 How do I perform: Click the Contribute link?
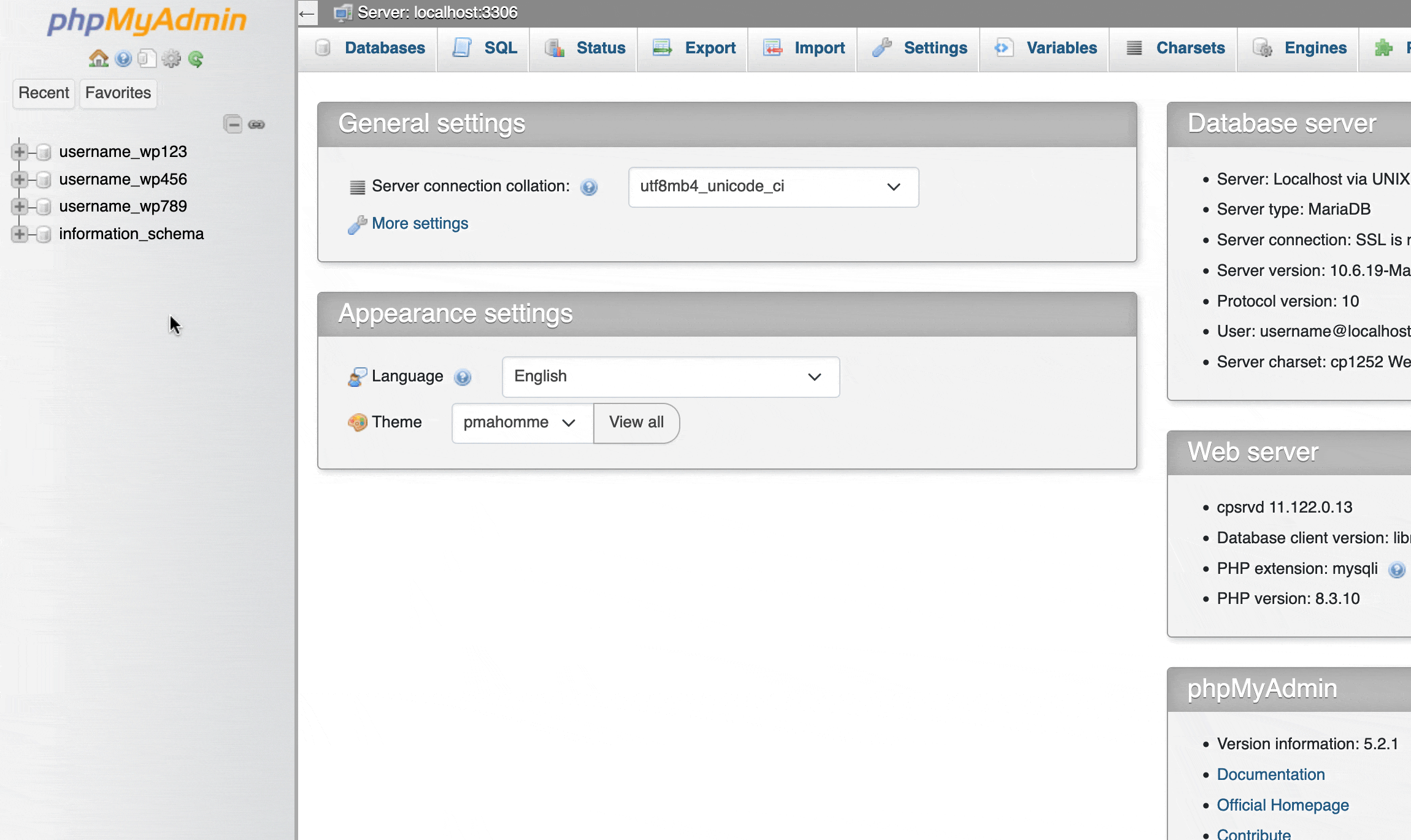[1254, 834]
